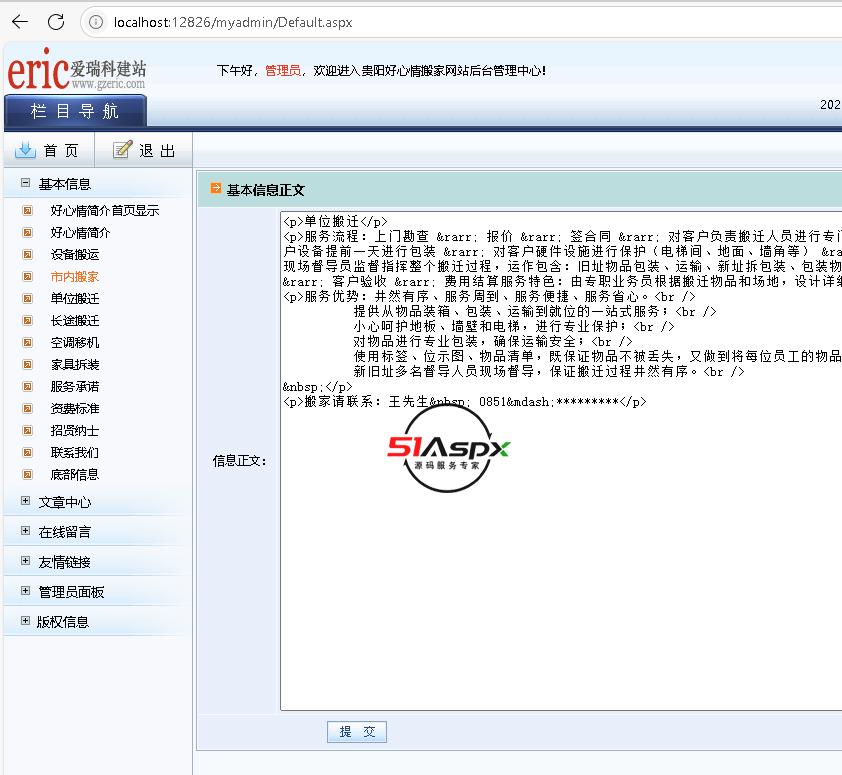Click the site info icon in address bar

pos(96,22)
